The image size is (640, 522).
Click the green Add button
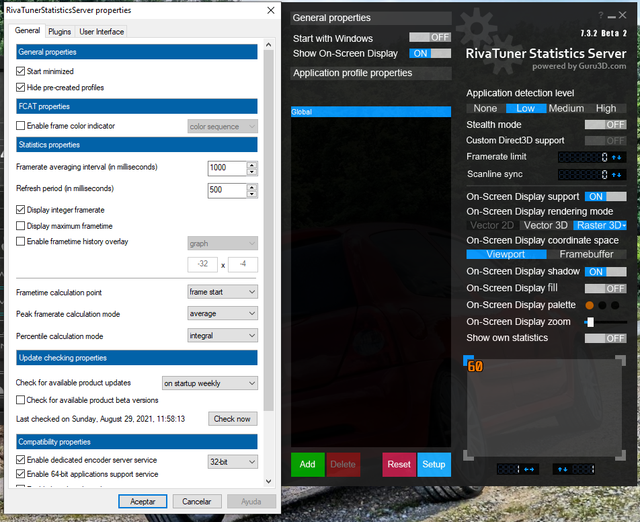[308, 464]
